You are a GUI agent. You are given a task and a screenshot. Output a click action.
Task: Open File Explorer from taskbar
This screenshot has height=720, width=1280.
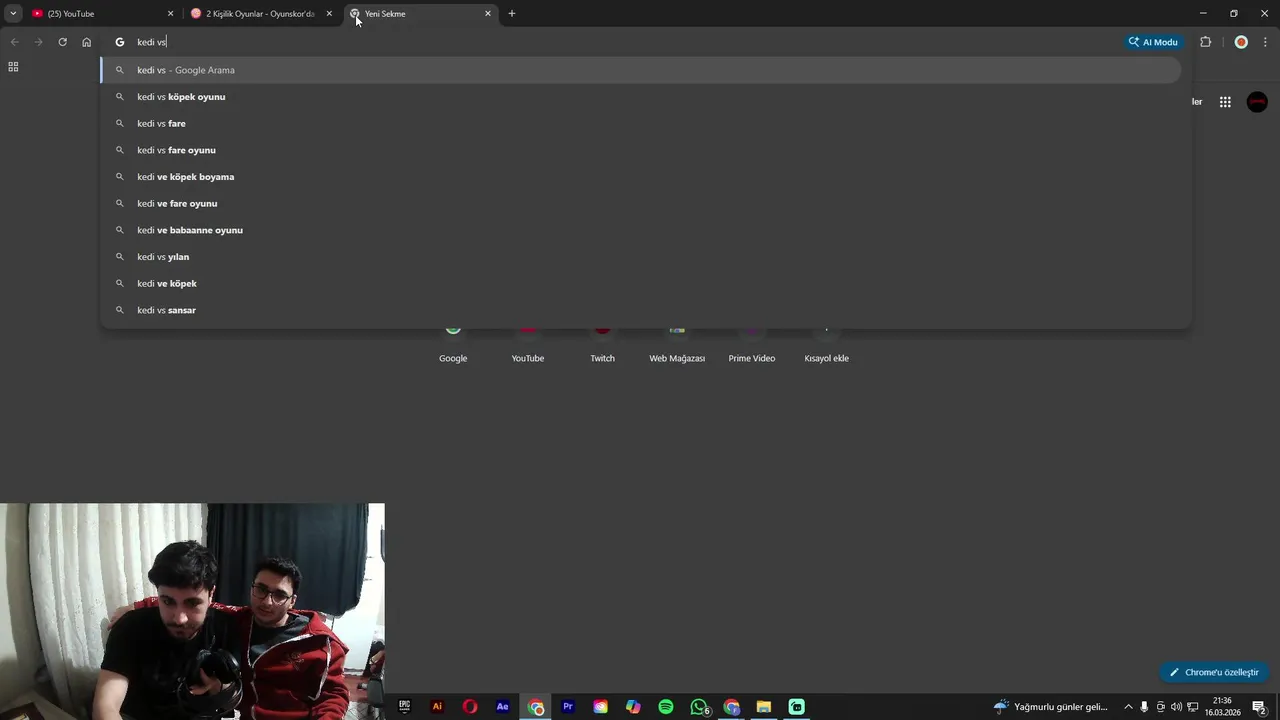tap(764, 707)
